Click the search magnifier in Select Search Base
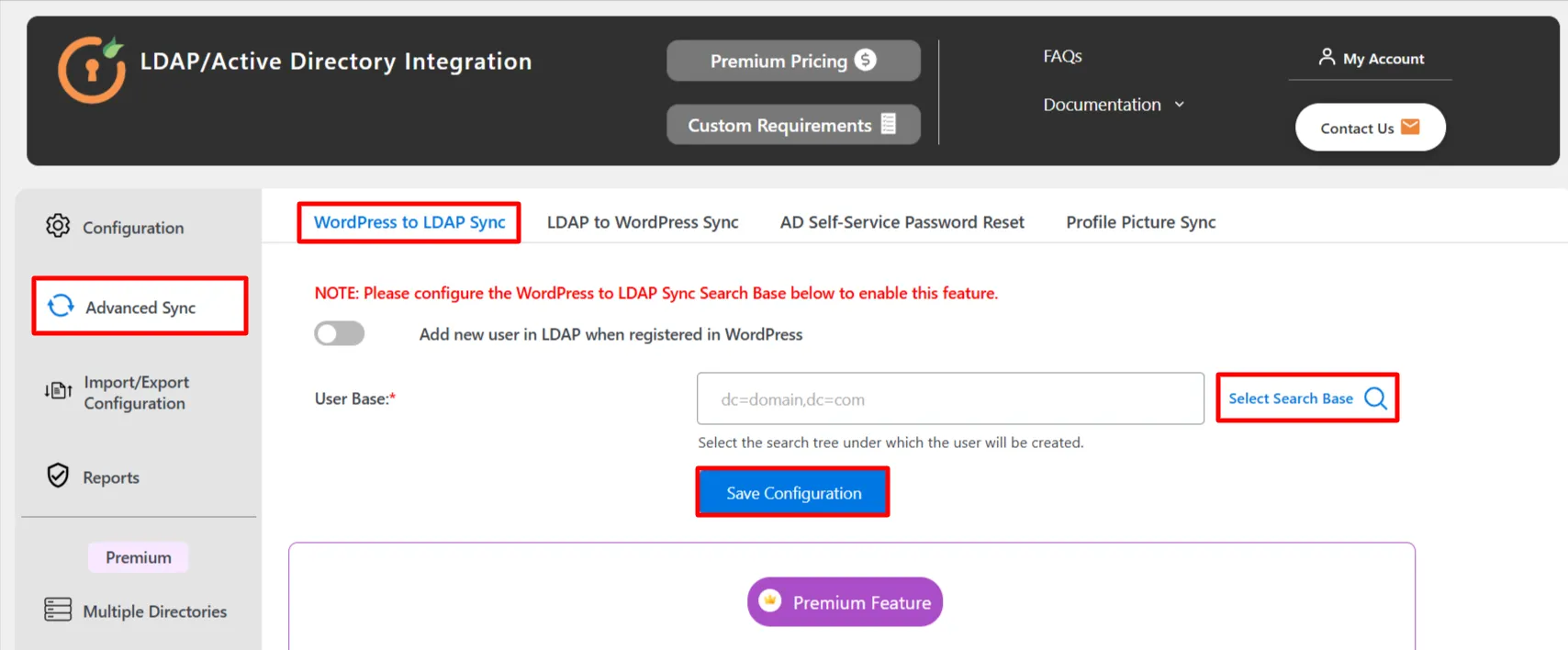This screenshot has height=650, width=1568. [x=1375, y=398]
